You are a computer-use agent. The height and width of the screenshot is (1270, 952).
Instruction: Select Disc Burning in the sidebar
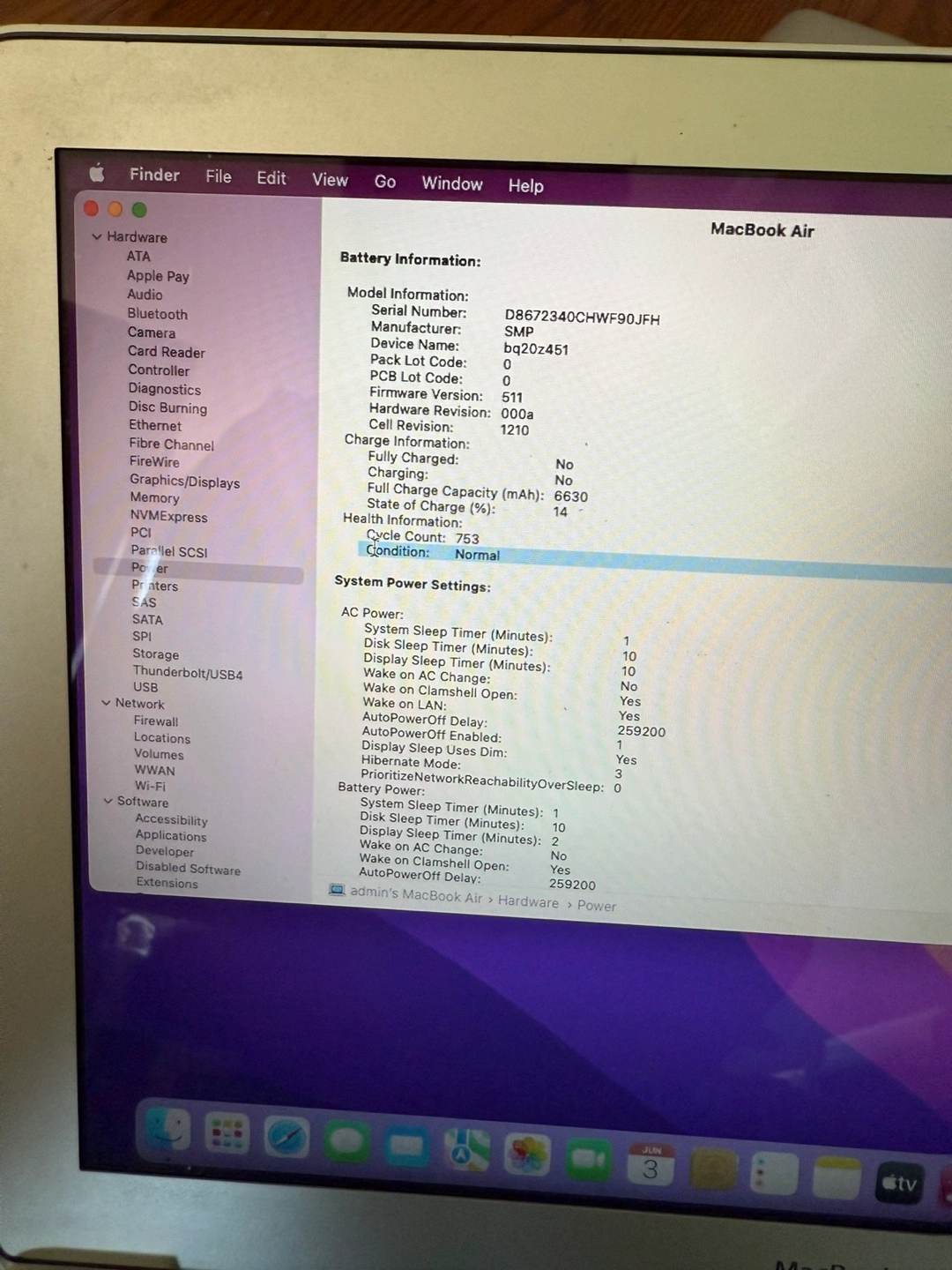(x=167, y=407)
